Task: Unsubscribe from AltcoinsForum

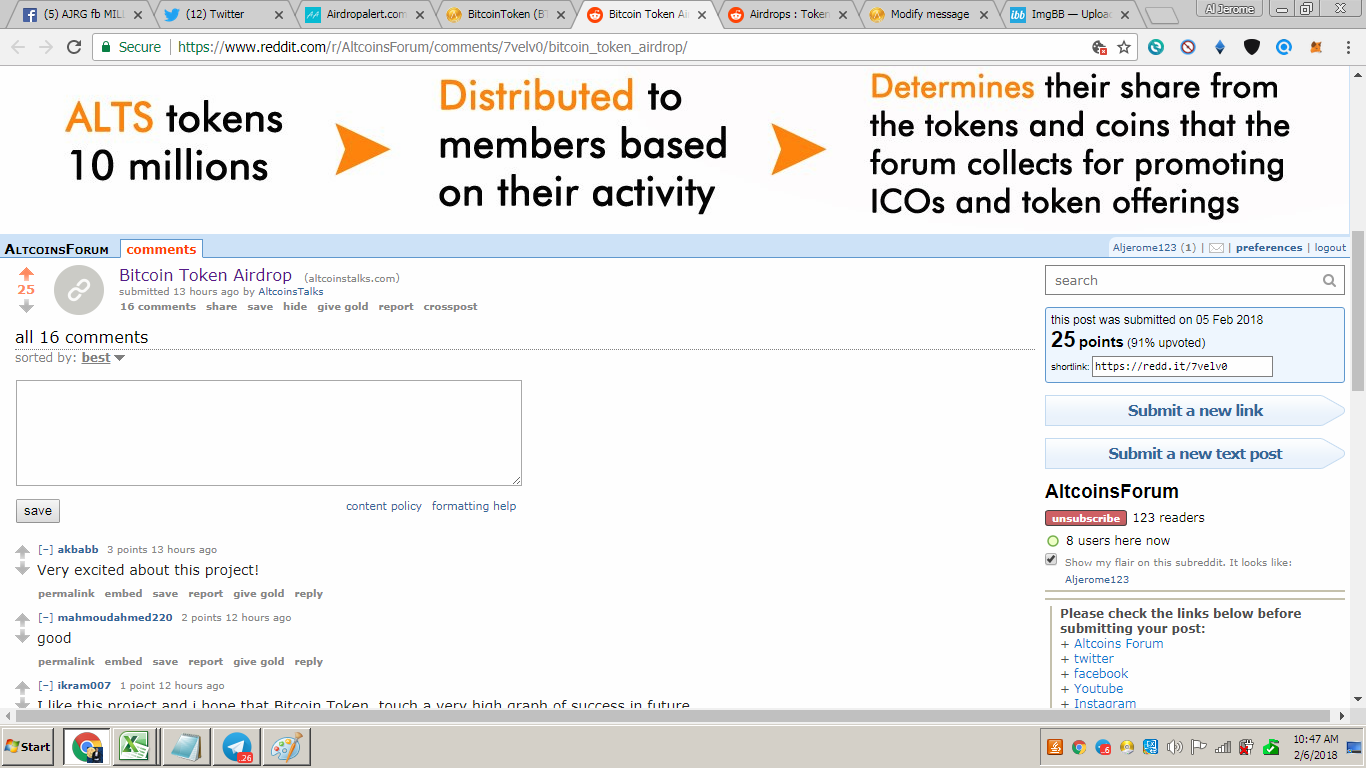Action: tap(1086, 518)
